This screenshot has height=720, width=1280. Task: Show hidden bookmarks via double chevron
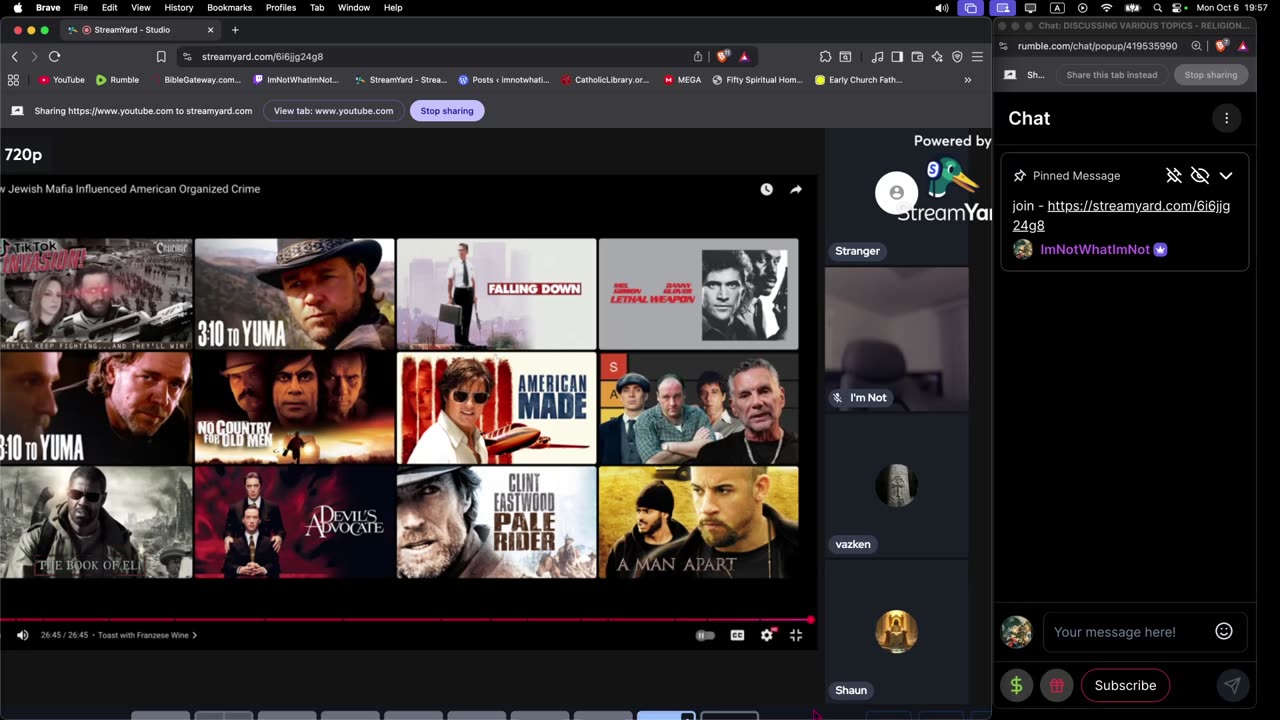tap(967, 80)
